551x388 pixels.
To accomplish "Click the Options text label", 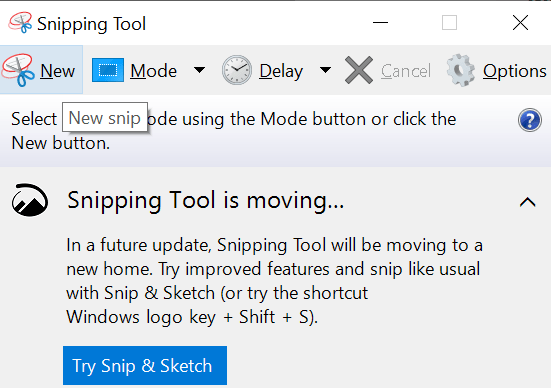I will (x=515, y=72).
